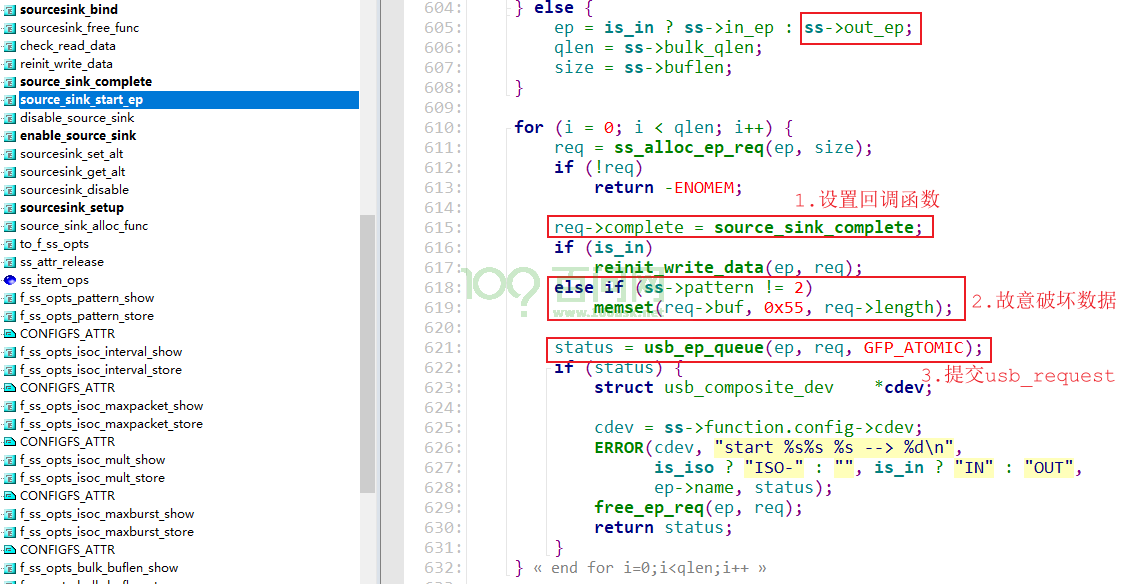This screenshot has height=584, width=1124.
Task: Click ss_alloc_ep_req call on line 611
Action: tap(689, 148)
